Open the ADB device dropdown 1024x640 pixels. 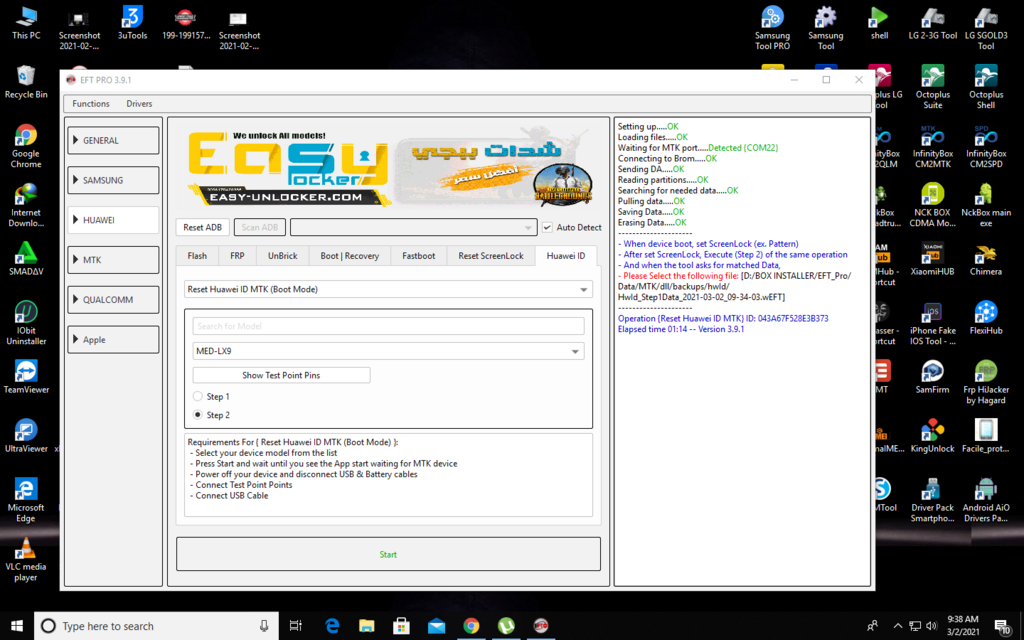tap(413, 227)
